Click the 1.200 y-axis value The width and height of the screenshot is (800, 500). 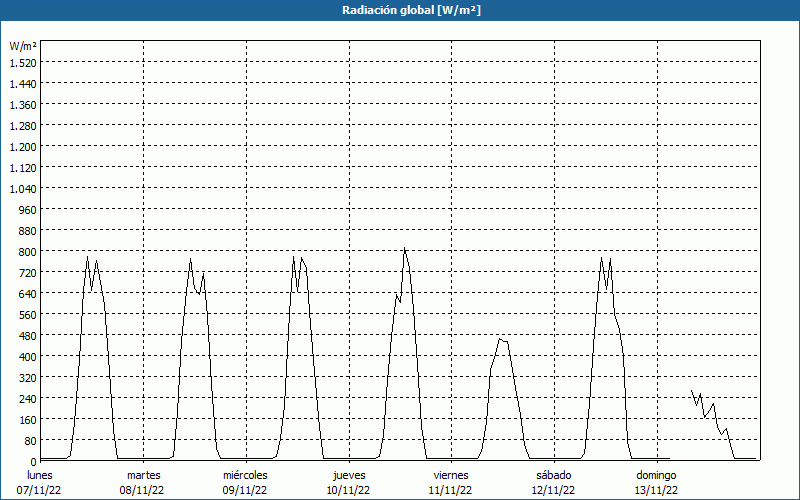click(23, 147)
